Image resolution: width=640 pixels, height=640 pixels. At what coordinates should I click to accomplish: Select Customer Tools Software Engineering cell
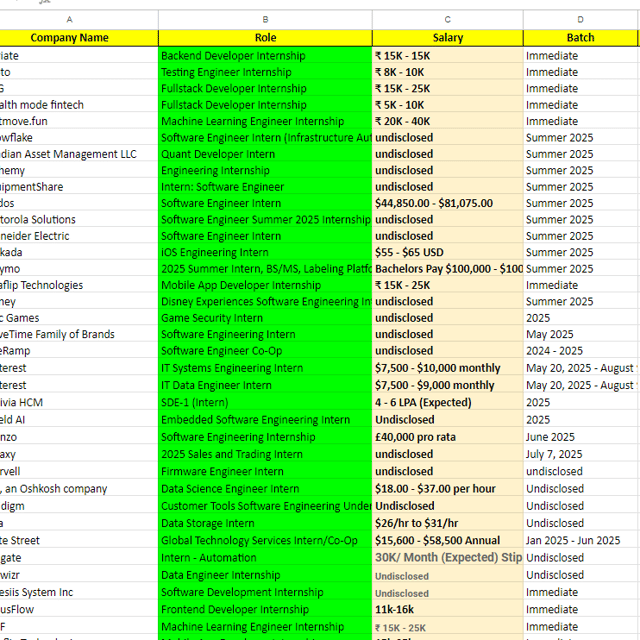coord(265,506)
